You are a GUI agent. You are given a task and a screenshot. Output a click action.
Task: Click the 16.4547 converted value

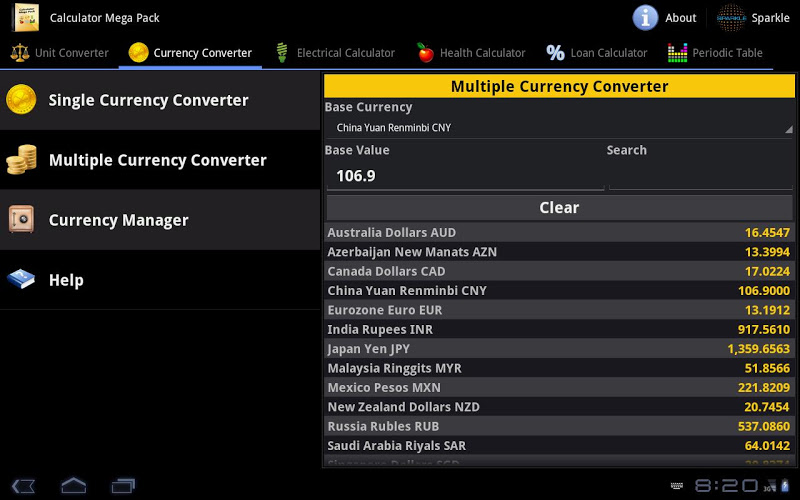click(767, 233)
